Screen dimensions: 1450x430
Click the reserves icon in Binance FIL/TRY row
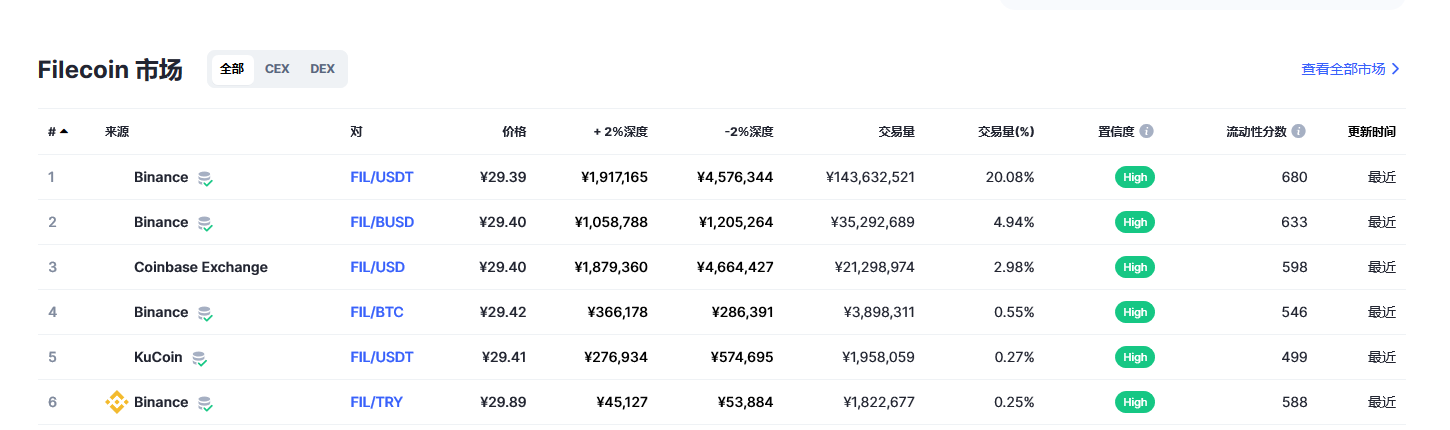(x=205, y=403)
